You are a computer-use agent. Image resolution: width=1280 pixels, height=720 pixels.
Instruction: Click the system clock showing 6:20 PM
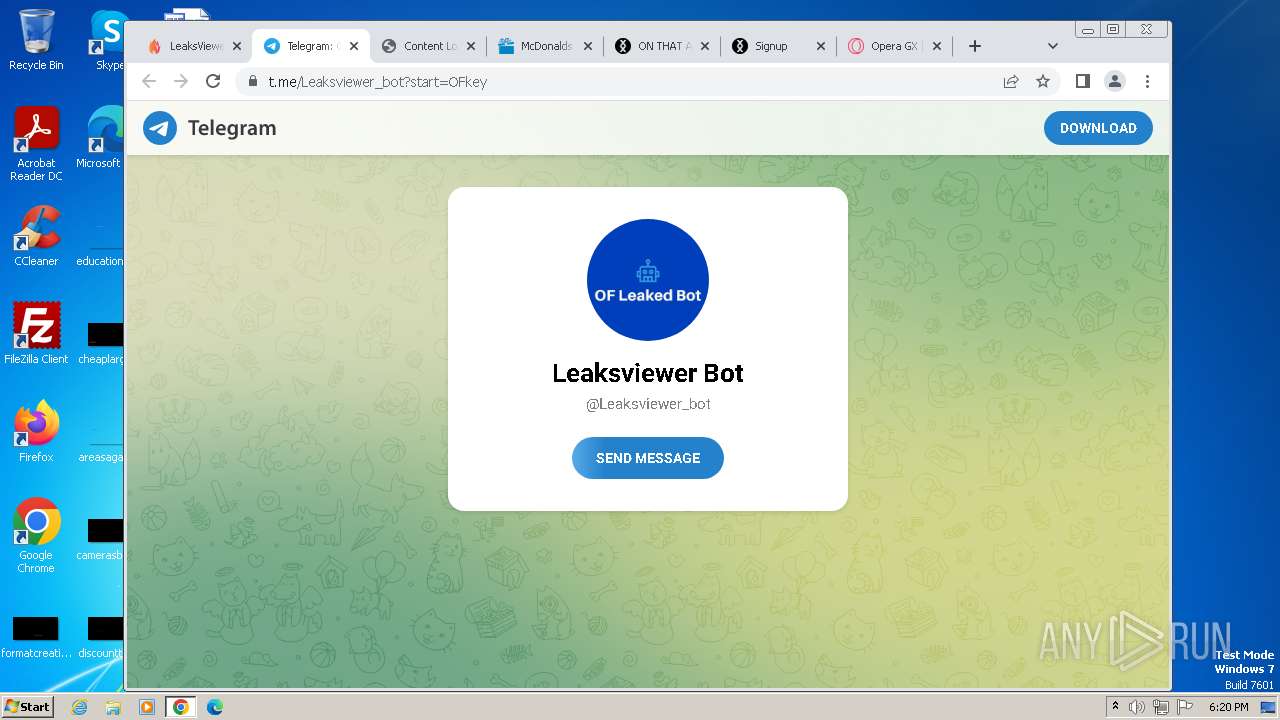click(1228, 707)
